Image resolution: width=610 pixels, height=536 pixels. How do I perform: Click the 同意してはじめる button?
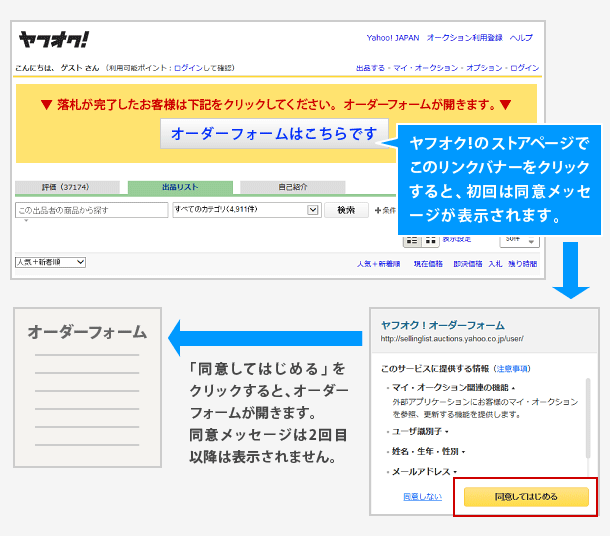[x=526, y=497]
